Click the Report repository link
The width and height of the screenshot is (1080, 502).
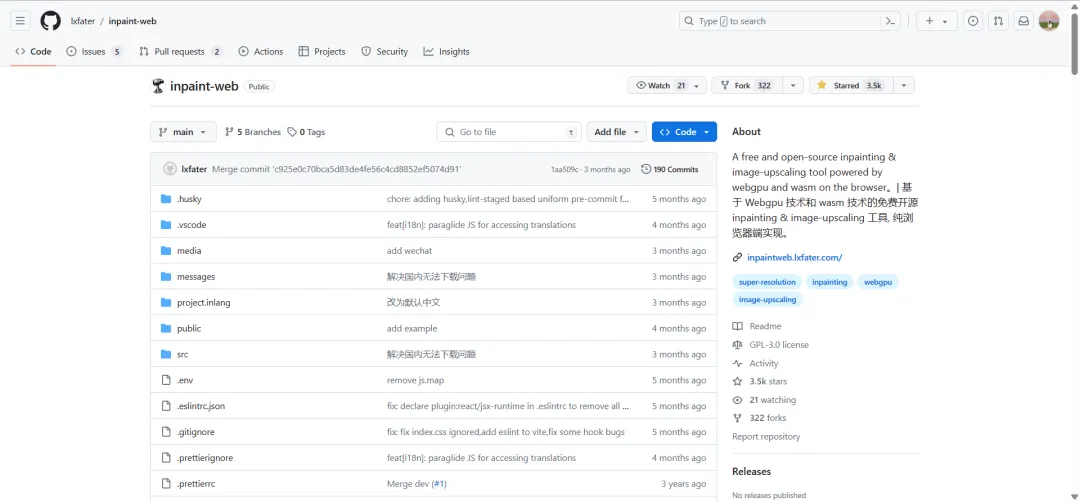click(766, 437)
